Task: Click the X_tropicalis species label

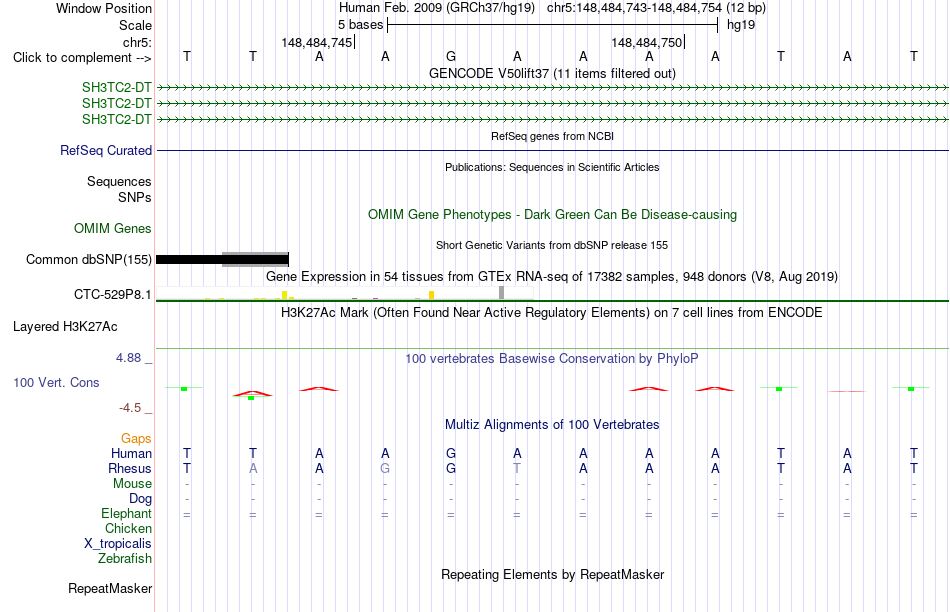Action: point(118,544)
